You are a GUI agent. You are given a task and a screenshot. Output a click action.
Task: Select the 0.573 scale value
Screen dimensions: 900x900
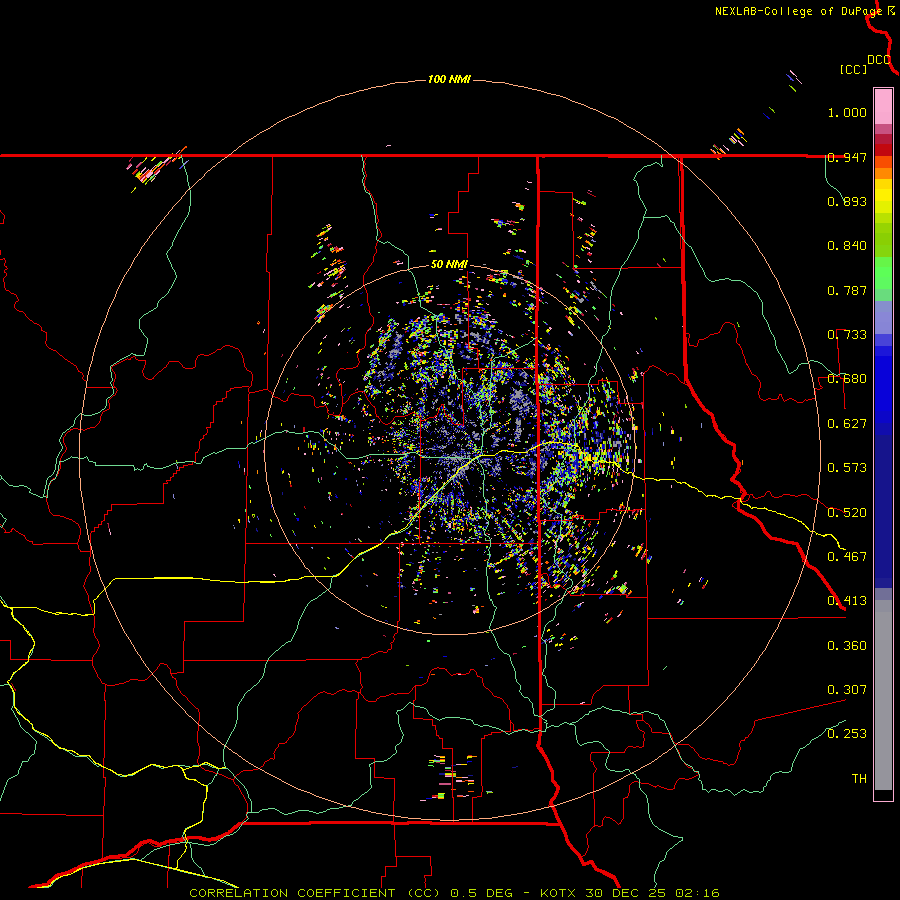coord(847,468)
